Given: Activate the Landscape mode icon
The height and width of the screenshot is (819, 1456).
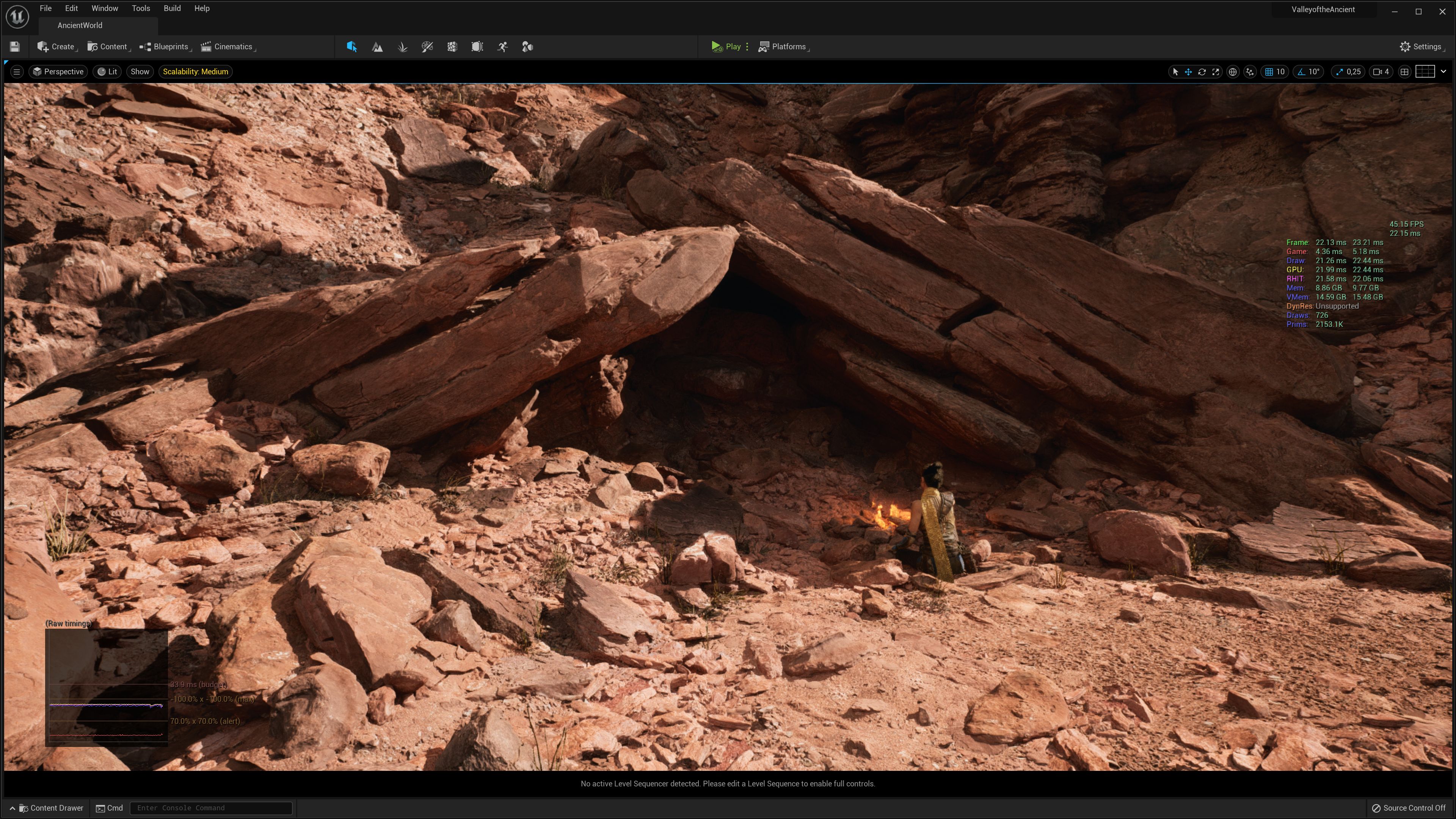Looking at the screenshot, I should [x=377, y=47].
